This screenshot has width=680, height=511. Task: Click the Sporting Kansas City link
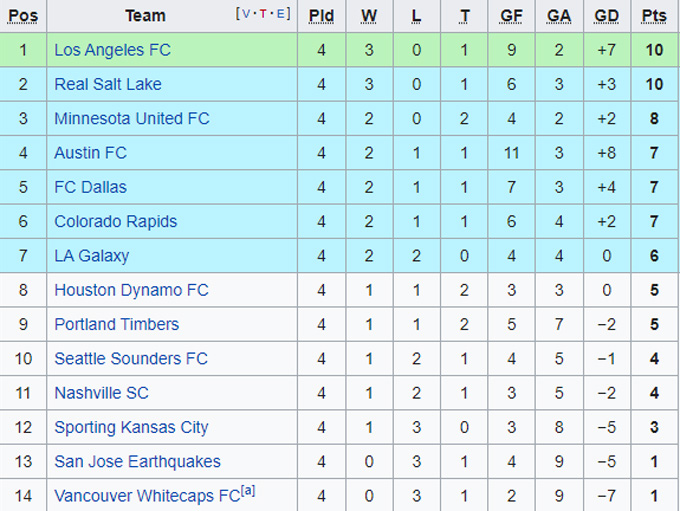coord(131,427)
